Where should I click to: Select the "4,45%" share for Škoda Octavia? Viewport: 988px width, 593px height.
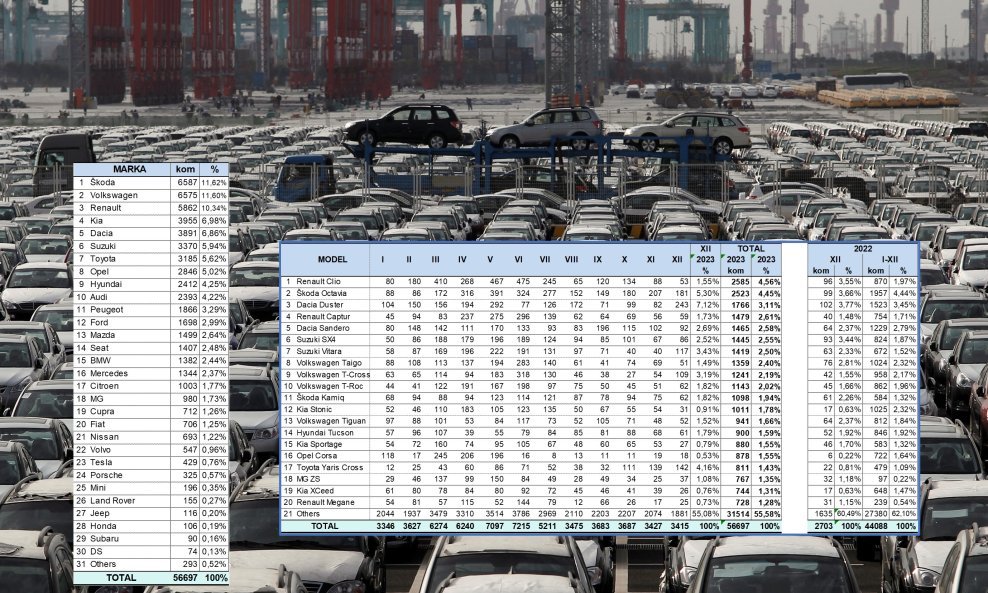769,293
